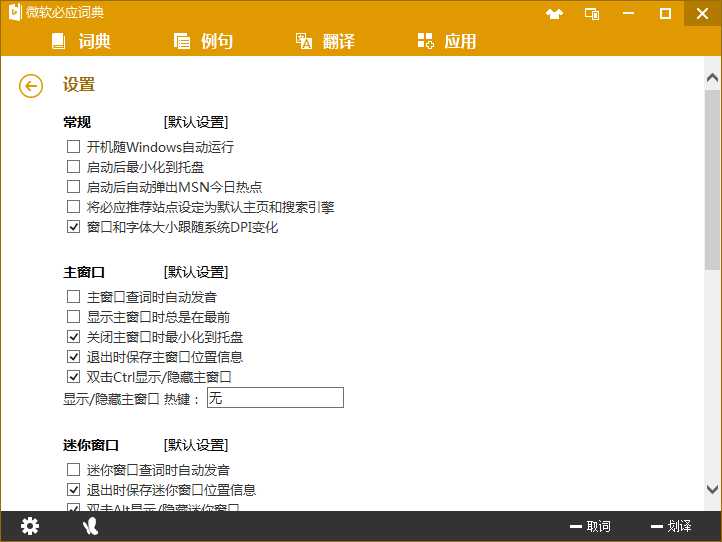Reset 常规 section via [默认设置]
The width and height of the screenshot is (722, 542).
tap(196, 122)
